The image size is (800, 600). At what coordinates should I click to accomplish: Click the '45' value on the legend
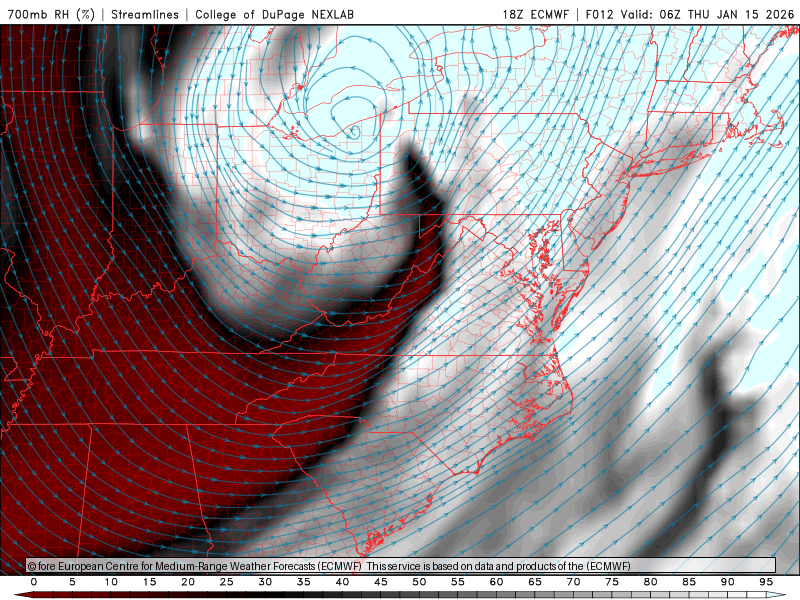381,582
